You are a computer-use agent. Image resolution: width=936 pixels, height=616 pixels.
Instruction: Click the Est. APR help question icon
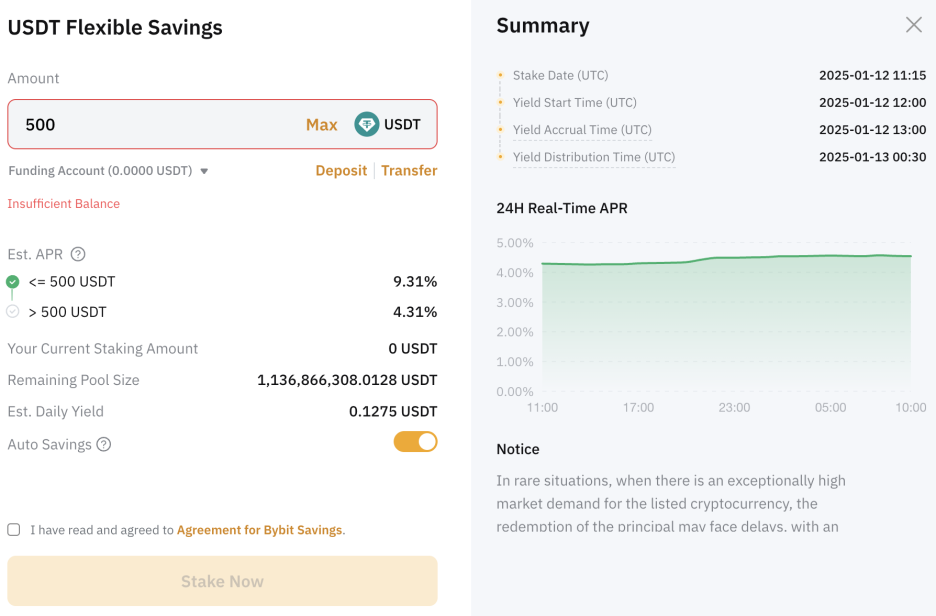point(78,254)
